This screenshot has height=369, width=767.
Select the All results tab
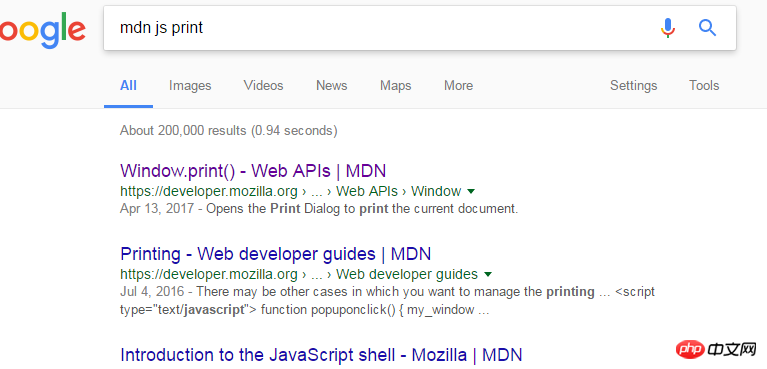[128, 86]
